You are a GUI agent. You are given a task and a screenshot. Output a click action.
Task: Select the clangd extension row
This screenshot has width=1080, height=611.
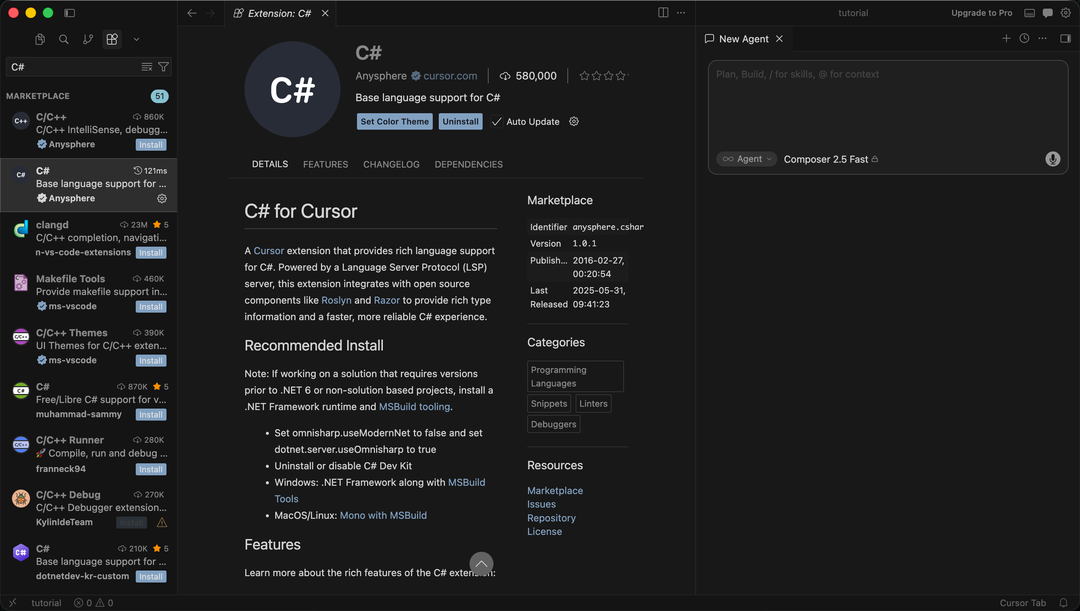[x=88, y=238]
